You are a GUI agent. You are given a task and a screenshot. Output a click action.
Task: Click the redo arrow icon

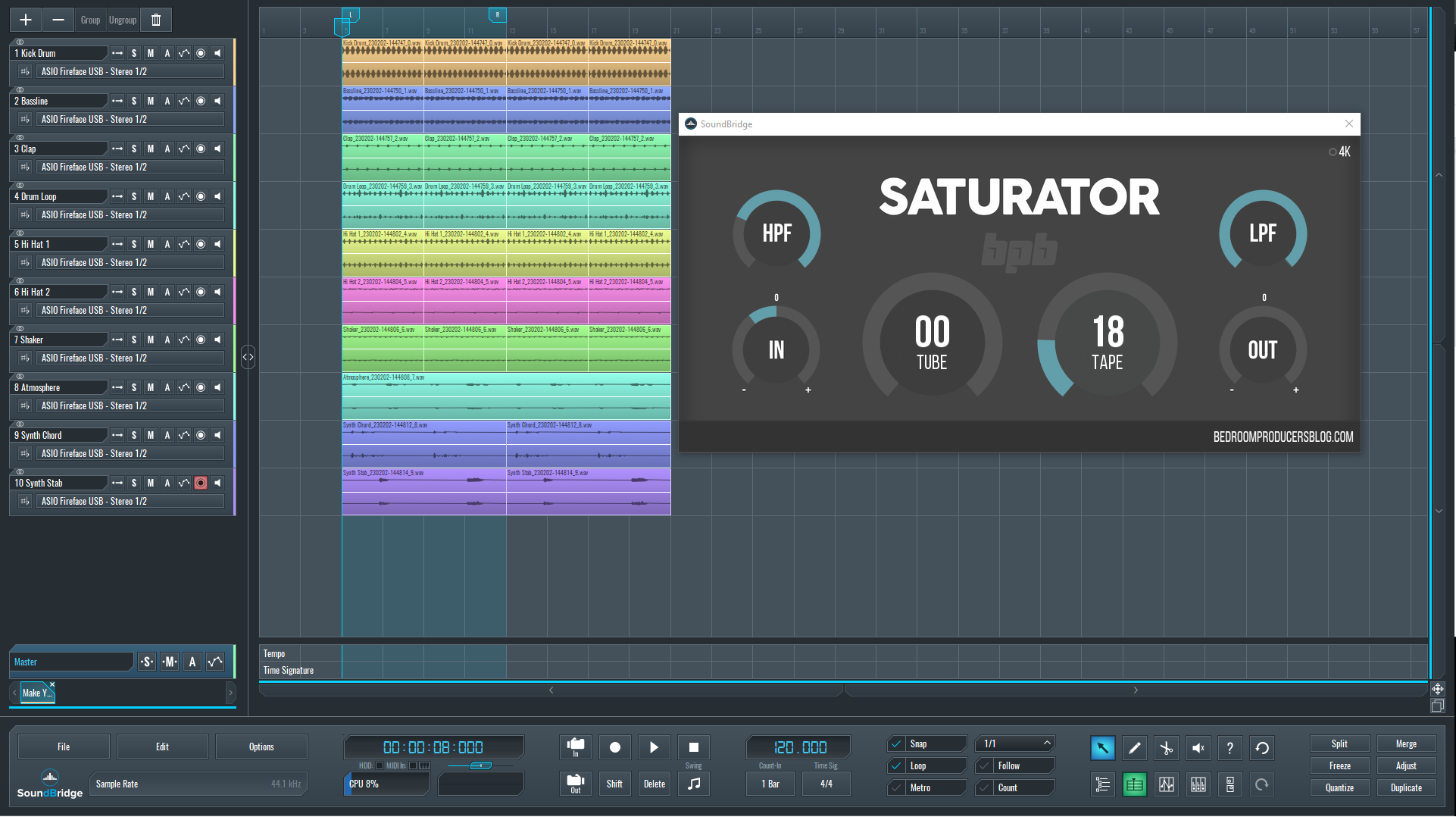pyautogui.click(x=1262, y=784)
